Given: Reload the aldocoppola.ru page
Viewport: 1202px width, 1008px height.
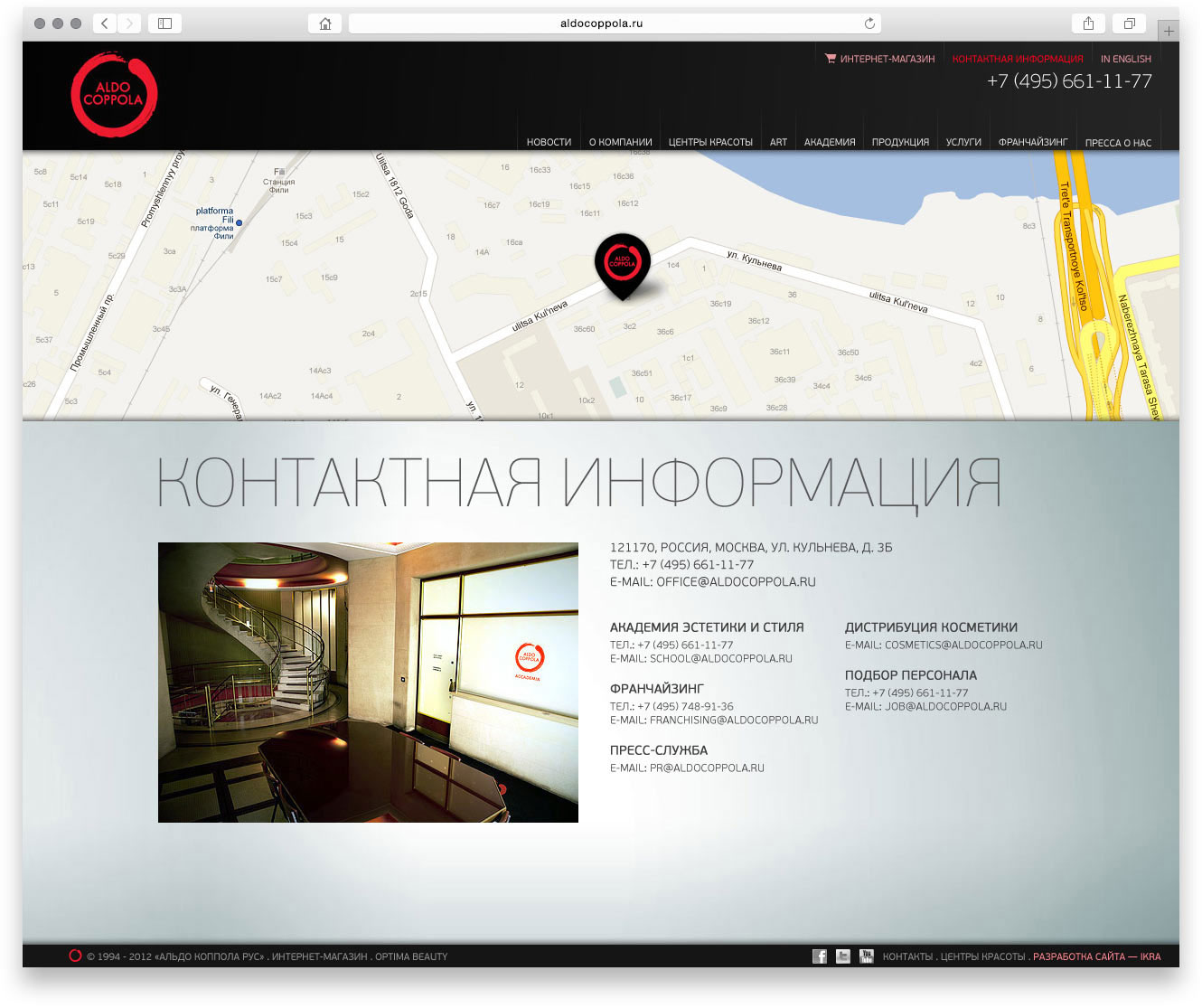Looking at the screenshot, I should (x=869, y=24).
